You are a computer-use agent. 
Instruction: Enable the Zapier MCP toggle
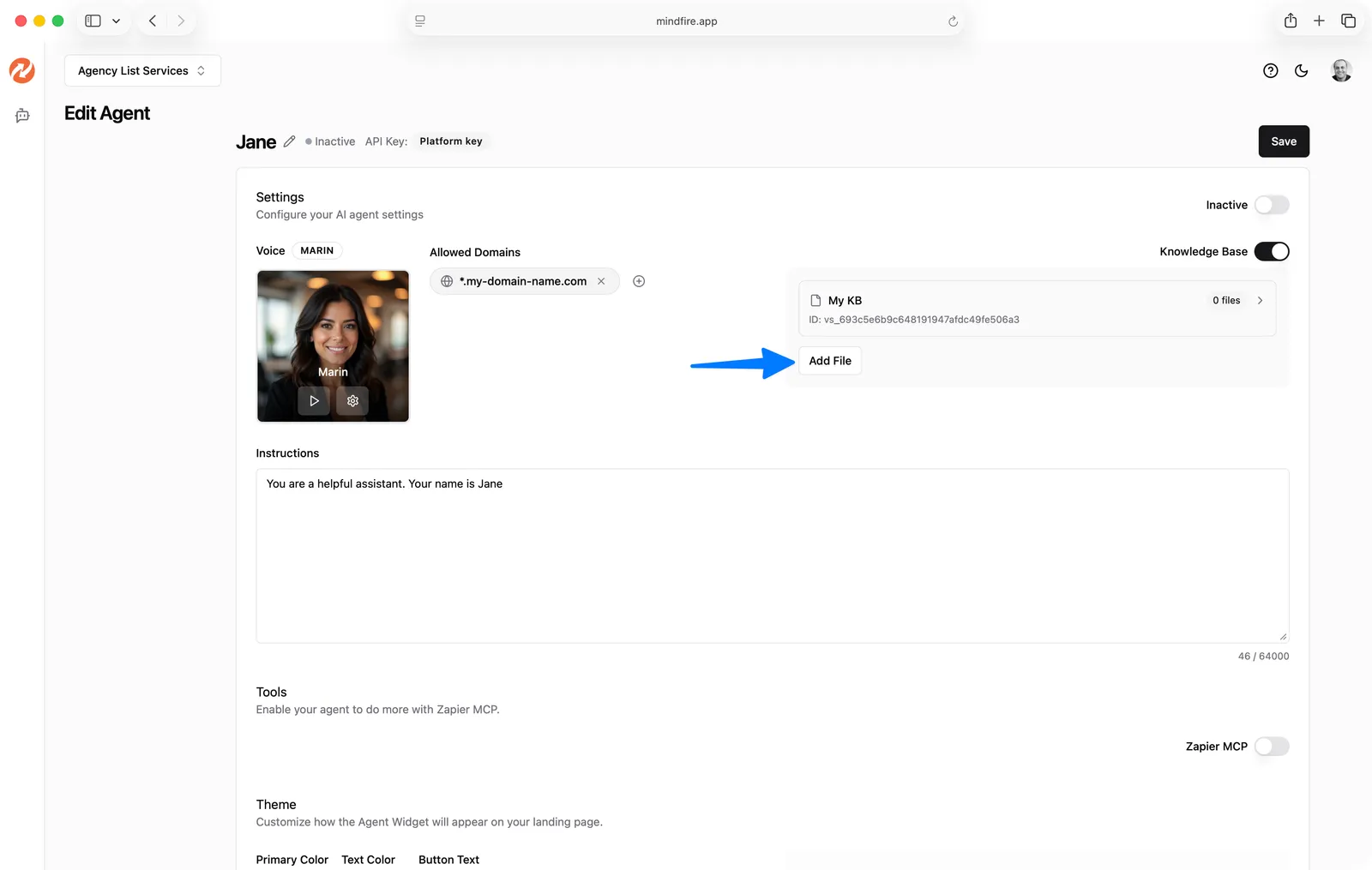1271,747
